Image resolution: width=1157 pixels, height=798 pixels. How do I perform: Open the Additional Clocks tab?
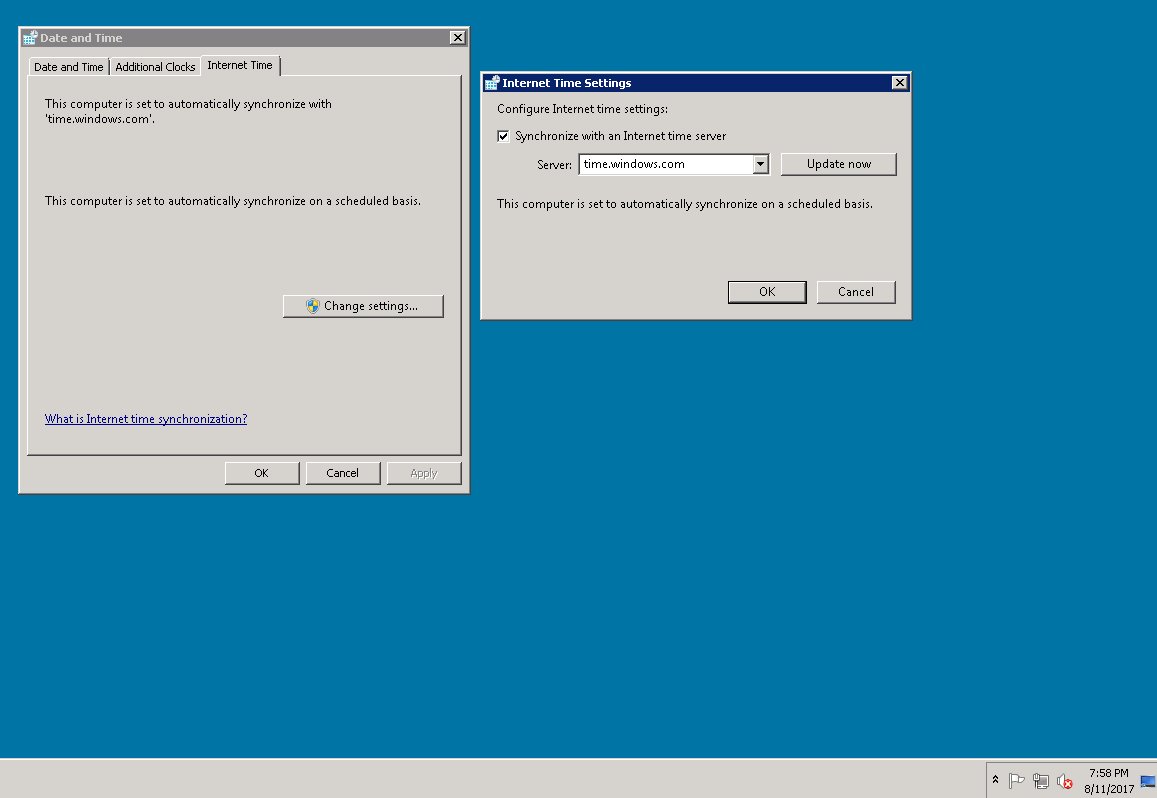coord(155,66)
